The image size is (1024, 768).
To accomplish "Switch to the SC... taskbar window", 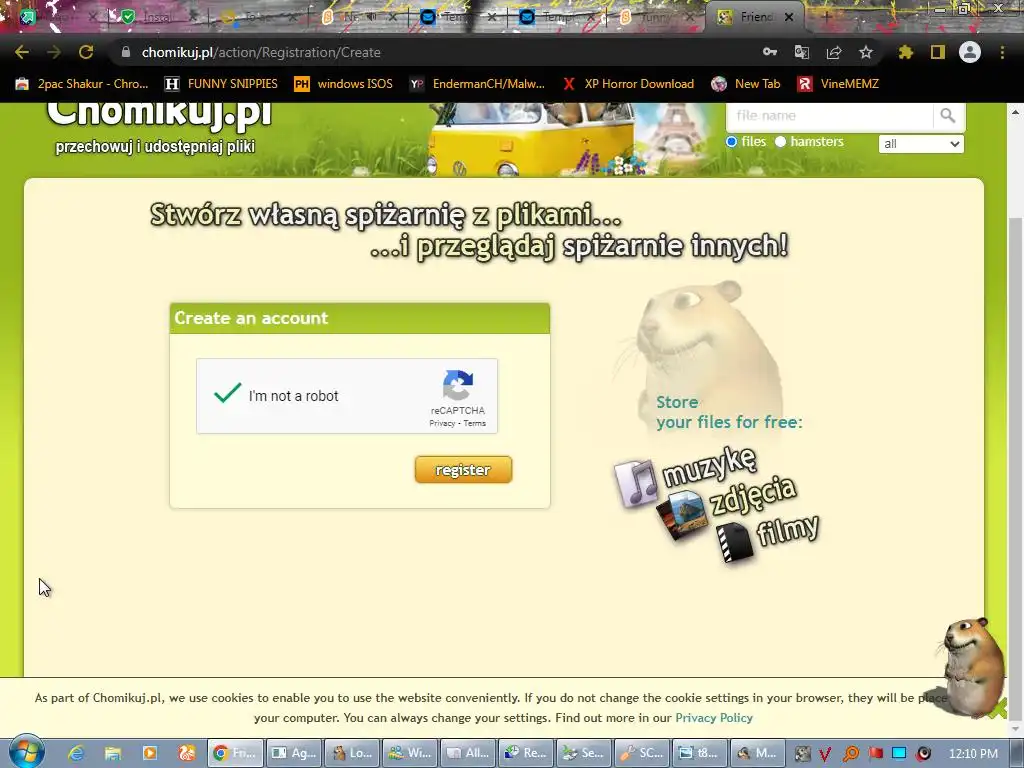I will pos(642,753).
